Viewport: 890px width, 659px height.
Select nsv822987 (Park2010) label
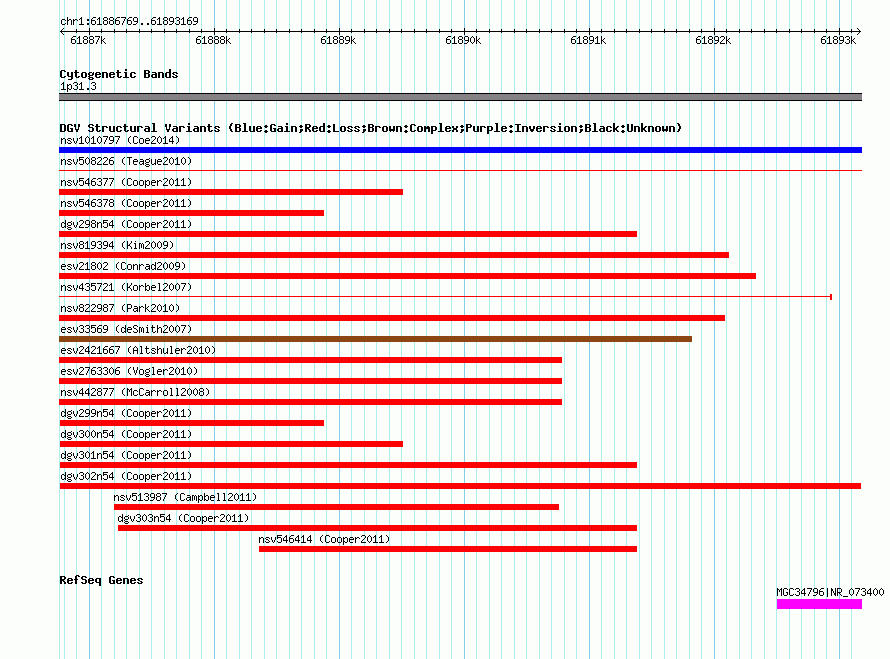pos(120,308)
